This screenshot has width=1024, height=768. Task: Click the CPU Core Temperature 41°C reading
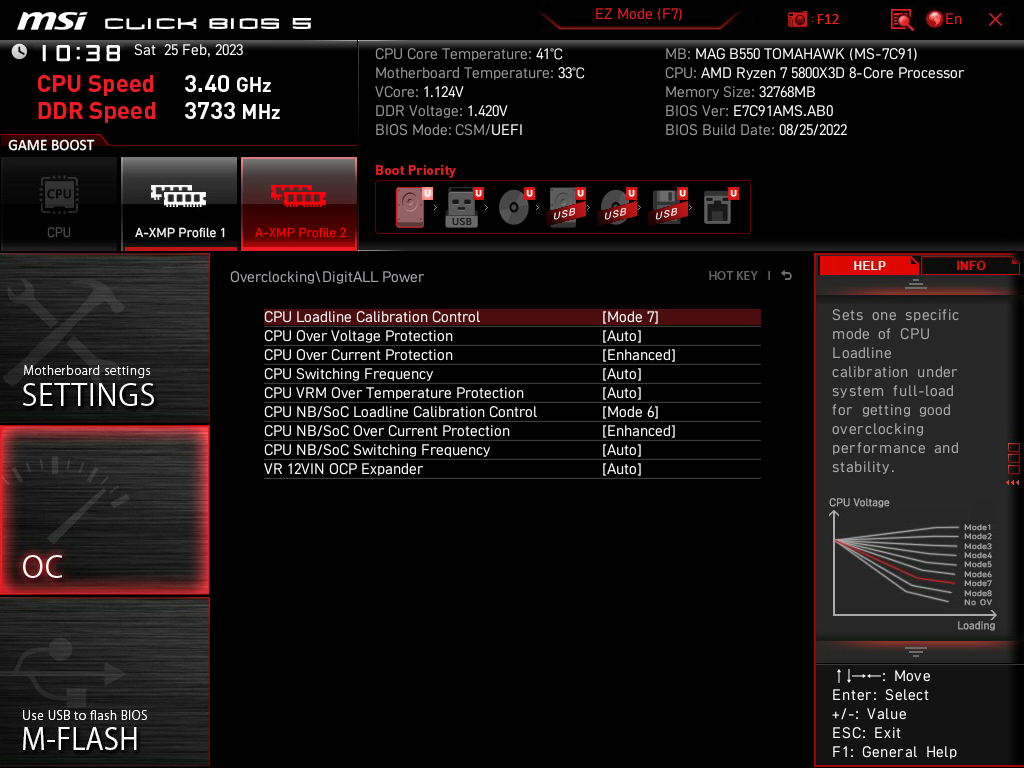point(469,54)
